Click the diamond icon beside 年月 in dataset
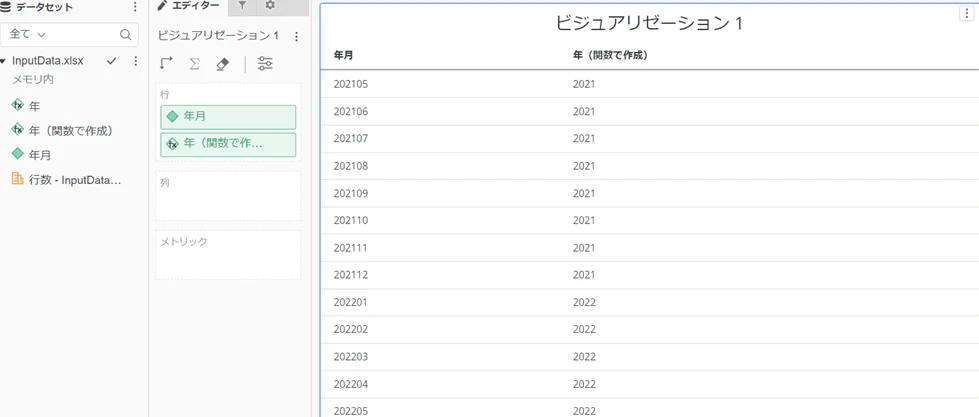Viewport: 979px width, 417px height. click(17, 154)
